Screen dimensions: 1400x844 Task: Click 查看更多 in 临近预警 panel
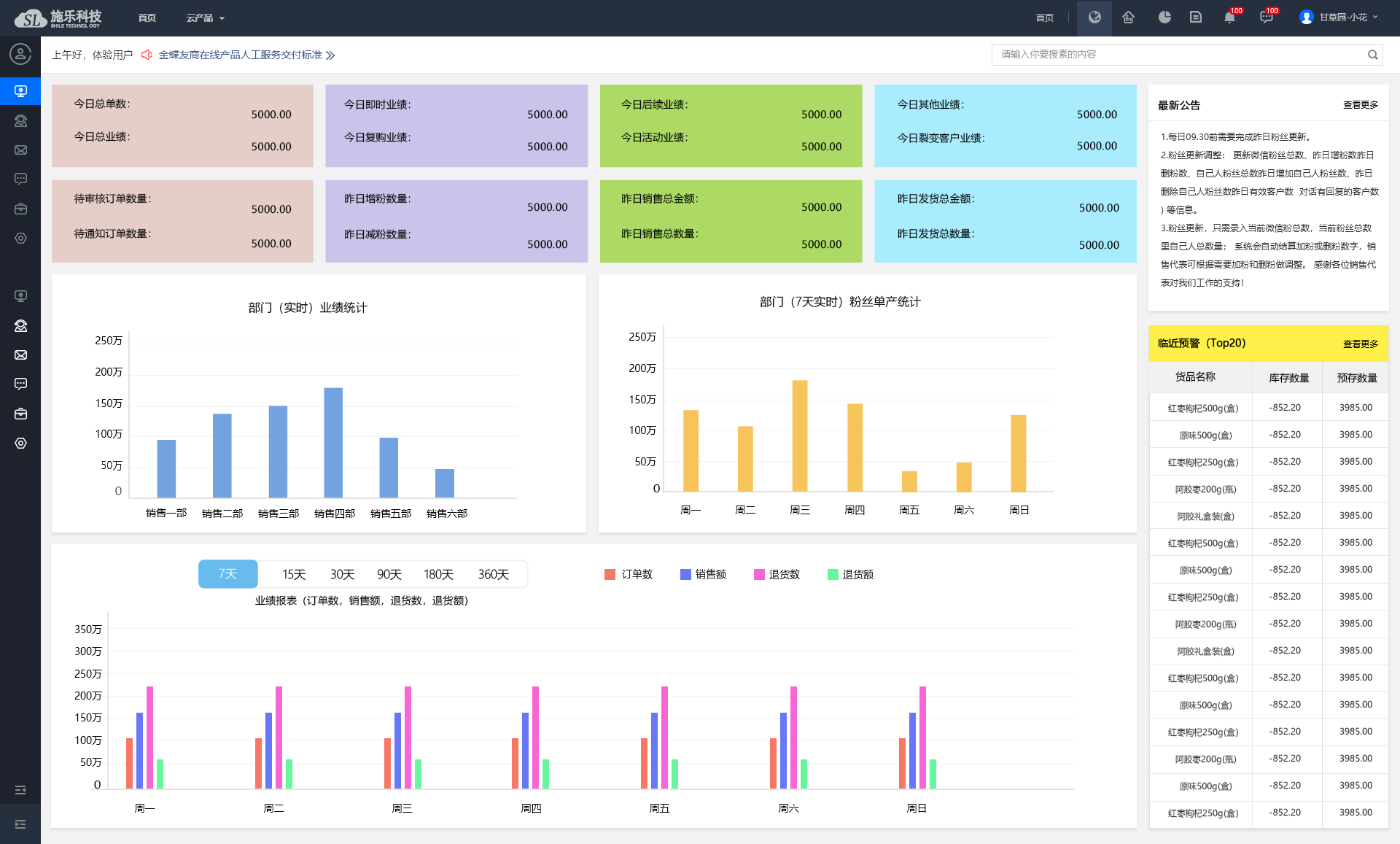click(1360, 344)
